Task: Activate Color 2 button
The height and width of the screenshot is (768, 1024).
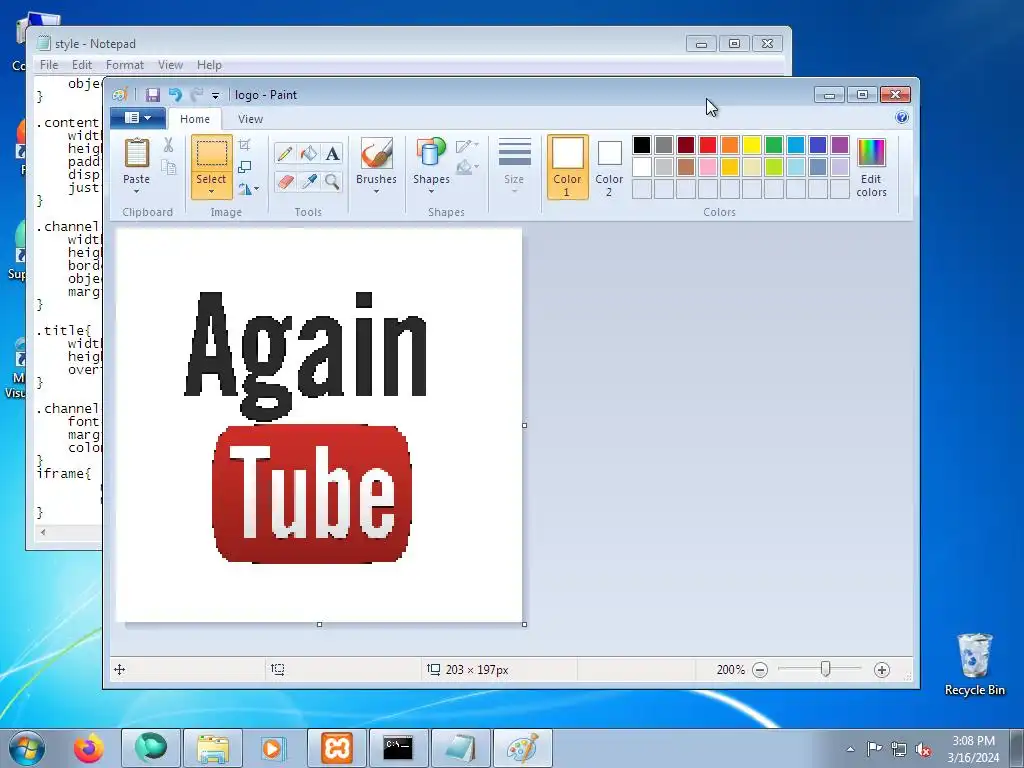Action: 609,167
